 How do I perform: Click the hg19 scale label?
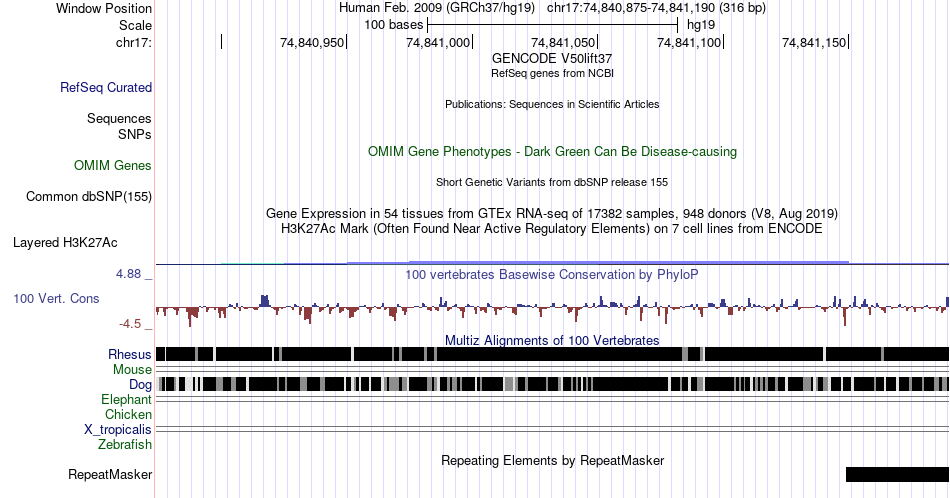[701, 25]
